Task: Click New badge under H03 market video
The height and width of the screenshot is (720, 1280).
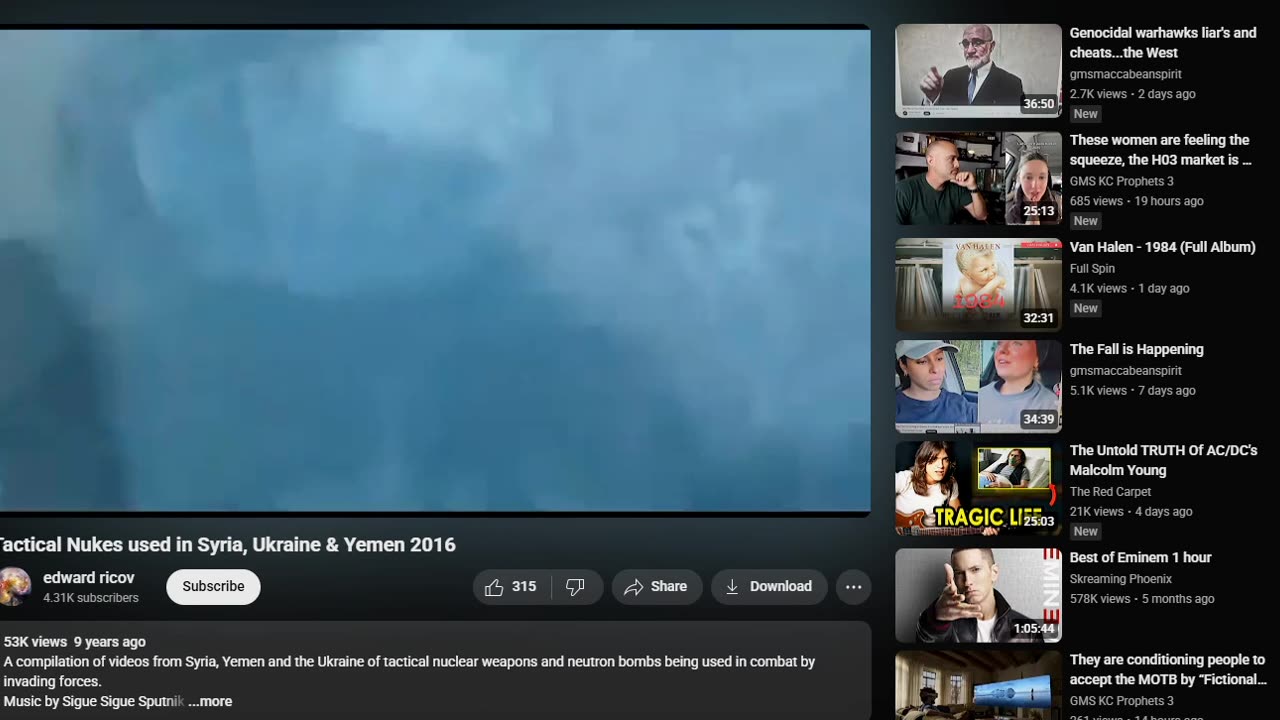Action: (x=1086, y=221)
